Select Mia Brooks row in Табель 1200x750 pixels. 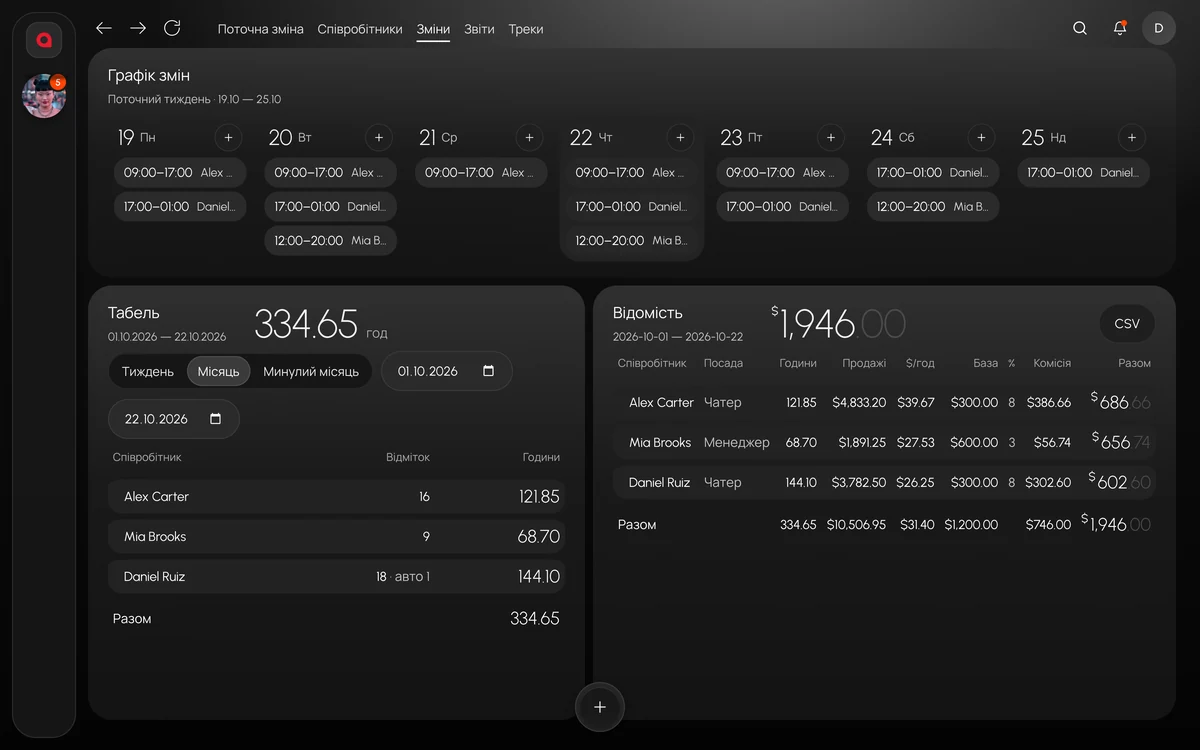coord(336,537)
